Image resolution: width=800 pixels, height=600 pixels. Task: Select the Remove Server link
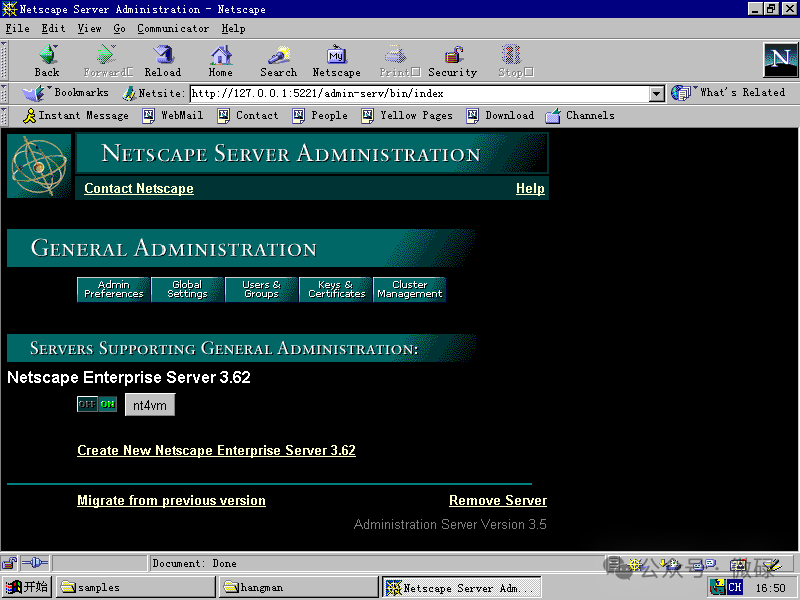coord(497,500)
